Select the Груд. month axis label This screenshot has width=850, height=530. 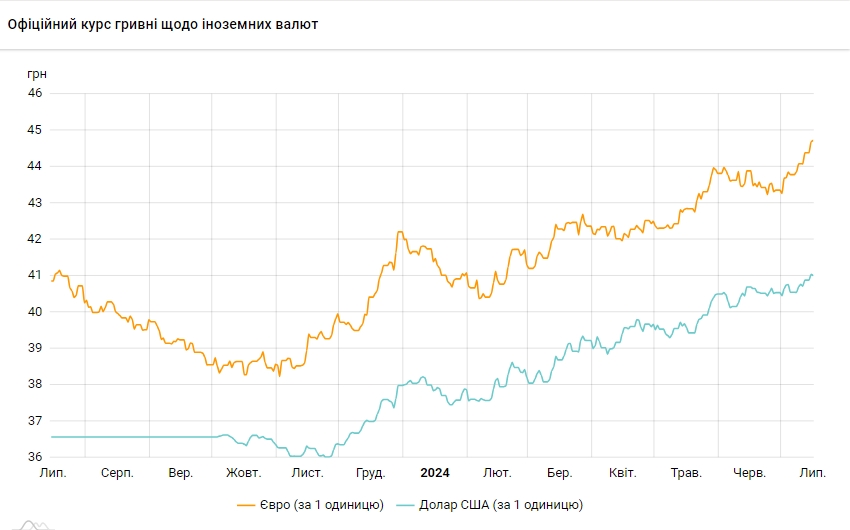[x=371, y=472]
